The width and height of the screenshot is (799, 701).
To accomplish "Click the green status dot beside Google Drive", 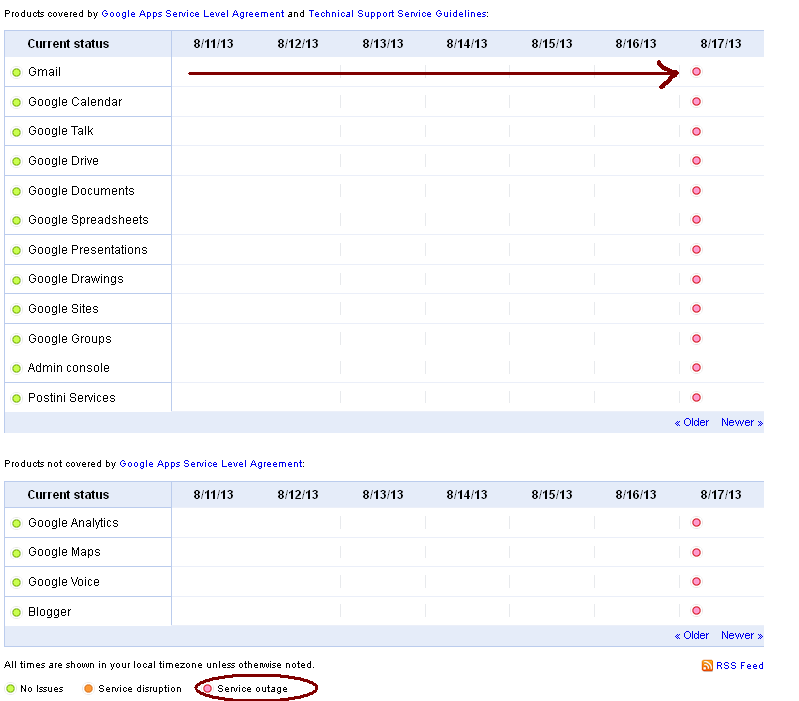I will 16,161.
